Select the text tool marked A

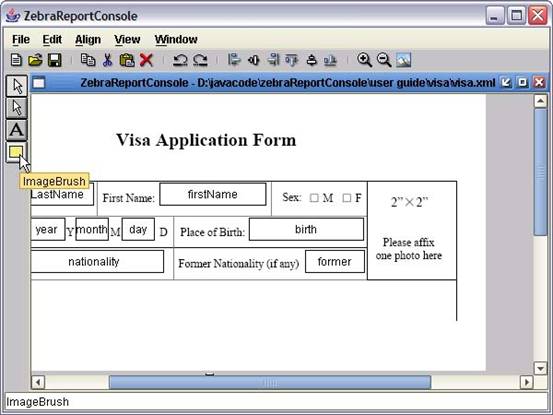17,130
